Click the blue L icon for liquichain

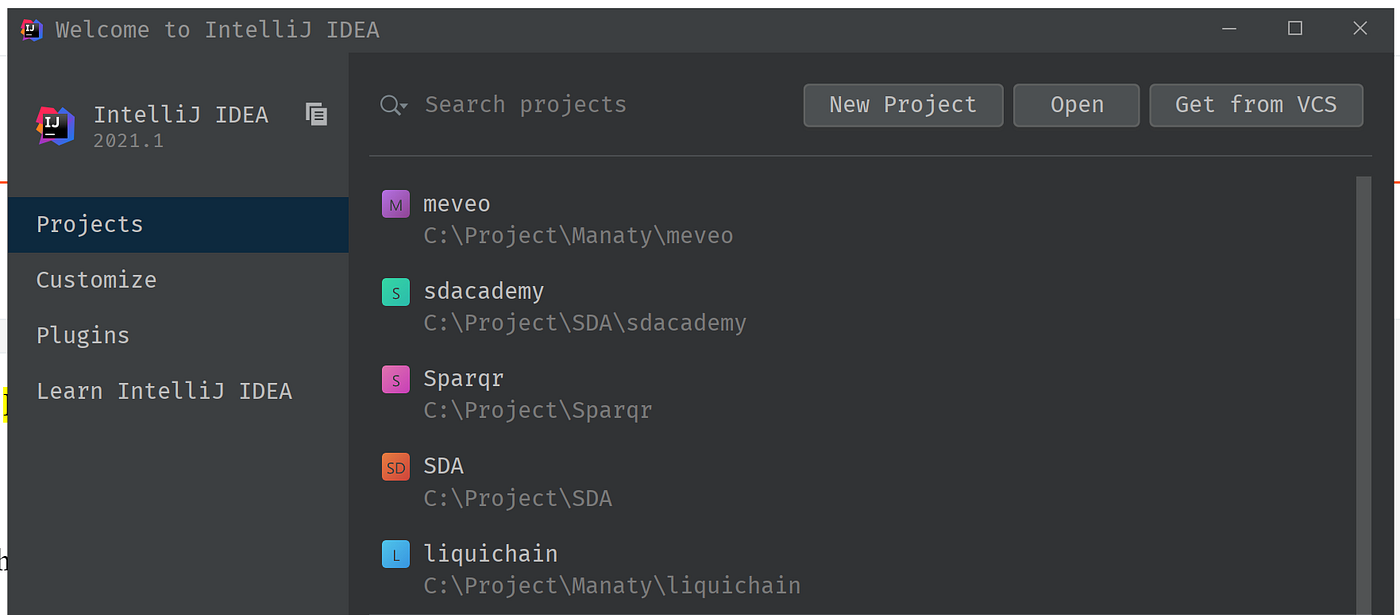396,555
